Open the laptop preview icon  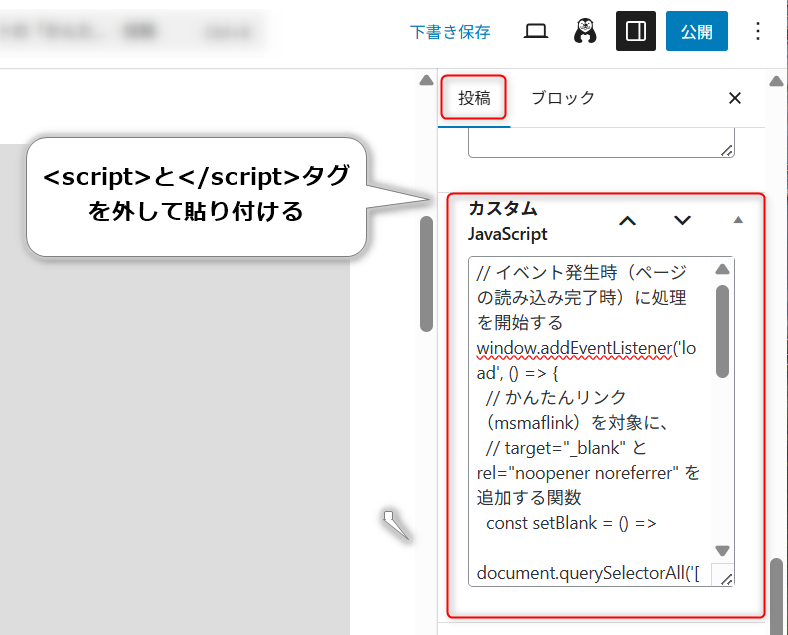click(536, 31)
